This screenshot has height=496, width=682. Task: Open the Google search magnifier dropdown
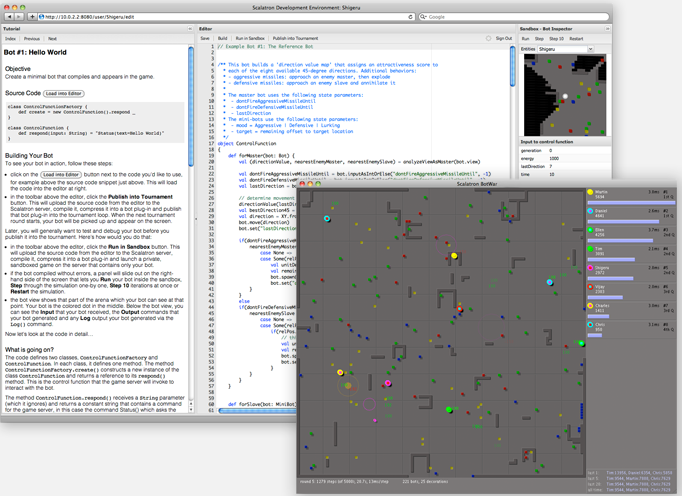[423, 17]
